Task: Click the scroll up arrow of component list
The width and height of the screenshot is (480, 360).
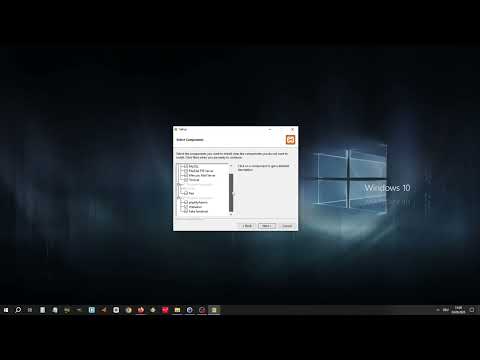Action: pos(231,166)
